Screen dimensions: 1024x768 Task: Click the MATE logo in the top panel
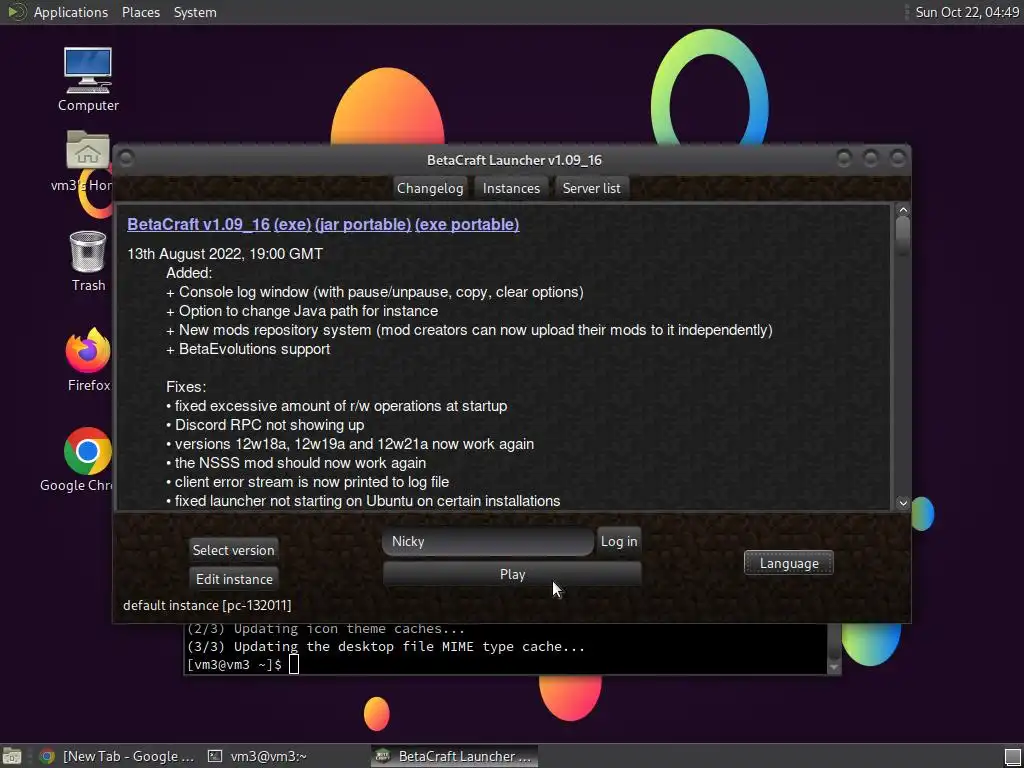pos(16,12)
